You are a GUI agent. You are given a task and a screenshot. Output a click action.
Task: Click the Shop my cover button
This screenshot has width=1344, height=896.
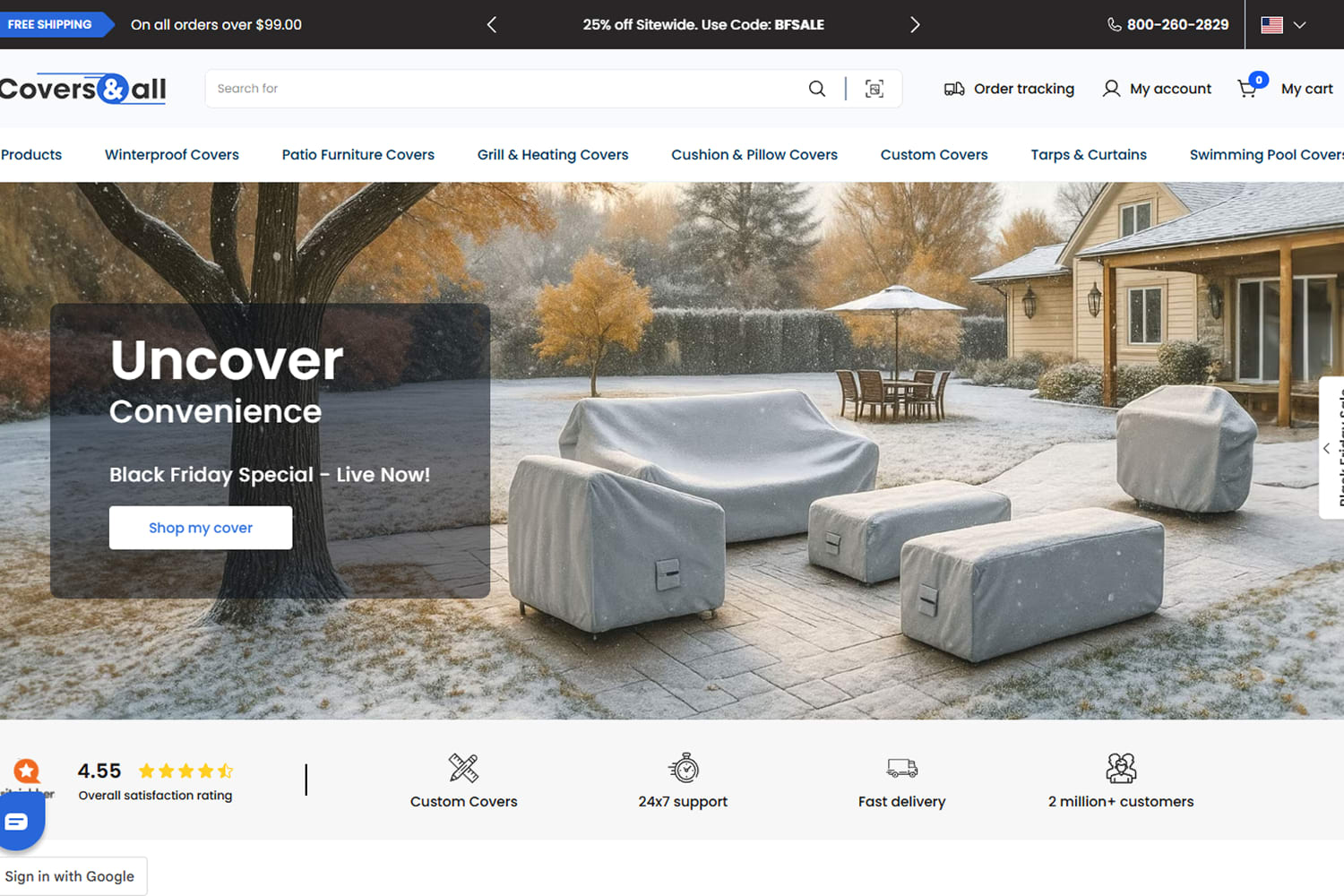(201, 528)
